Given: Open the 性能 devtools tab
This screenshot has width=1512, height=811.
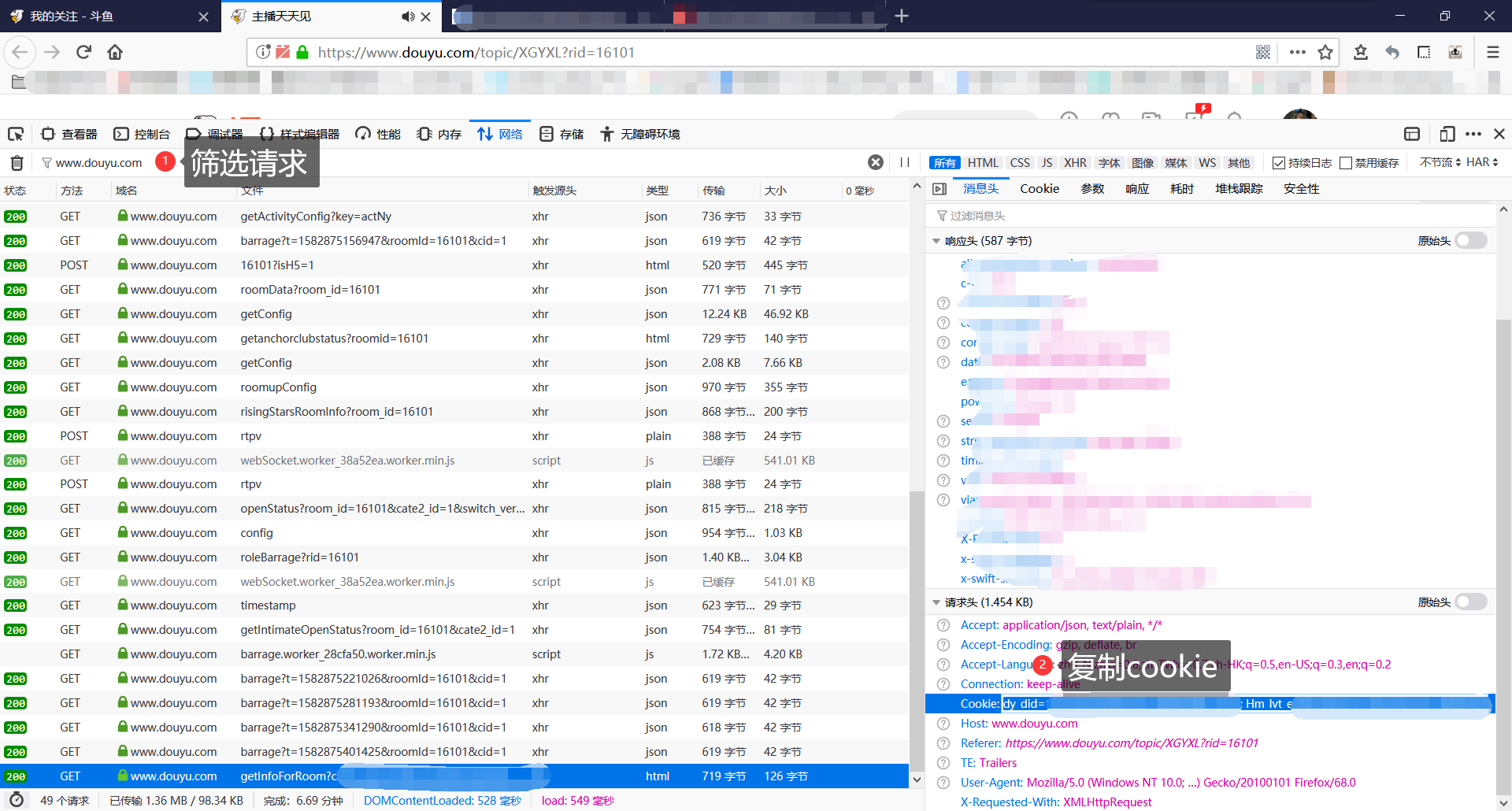Looking at the screenshot, I should coord(378,134).
